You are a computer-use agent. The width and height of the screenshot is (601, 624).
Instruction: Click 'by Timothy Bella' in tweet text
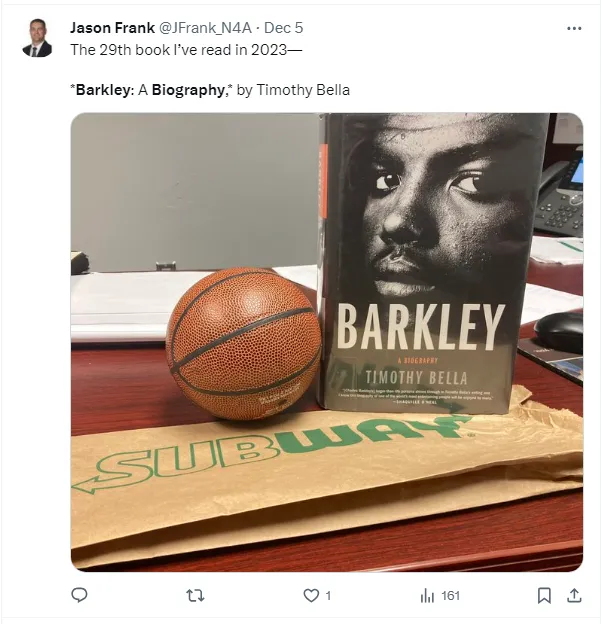tap(293, 90)
